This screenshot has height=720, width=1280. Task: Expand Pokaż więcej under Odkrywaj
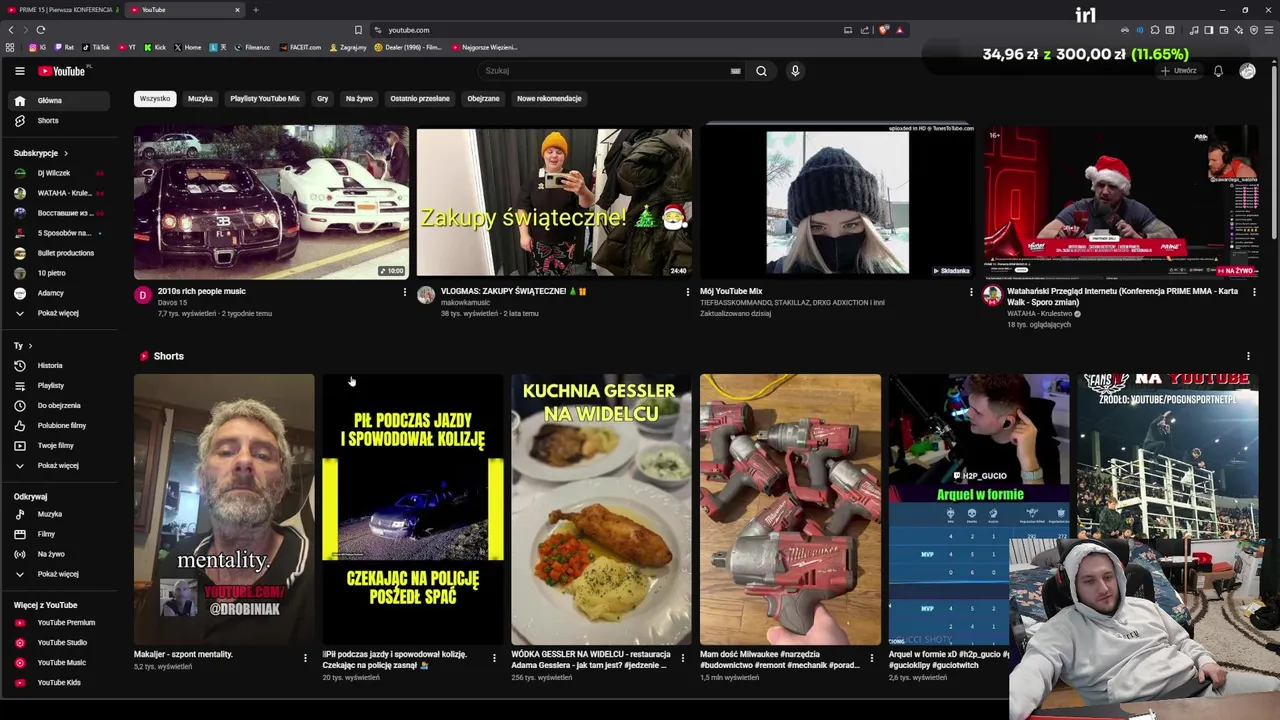(59, 574)
